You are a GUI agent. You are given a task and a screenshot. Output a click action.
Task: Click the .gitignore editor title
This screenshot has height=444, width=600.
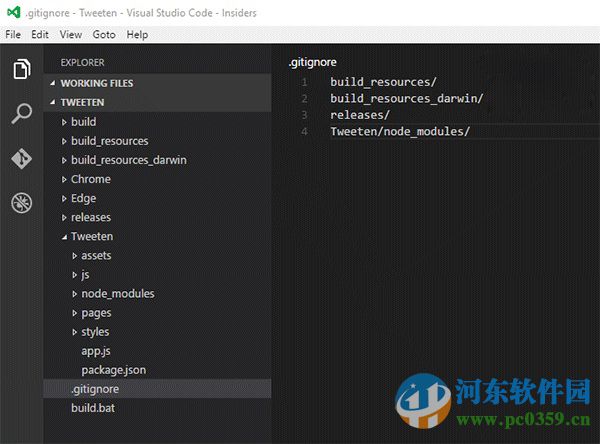[x=312, y=62]
